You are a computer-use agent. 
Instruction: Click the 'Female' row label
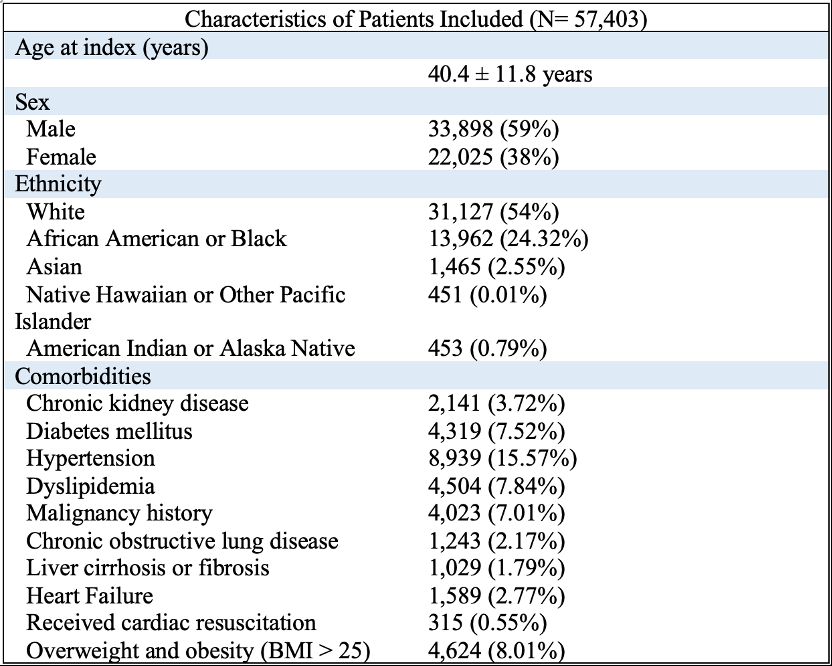(61, 157)
